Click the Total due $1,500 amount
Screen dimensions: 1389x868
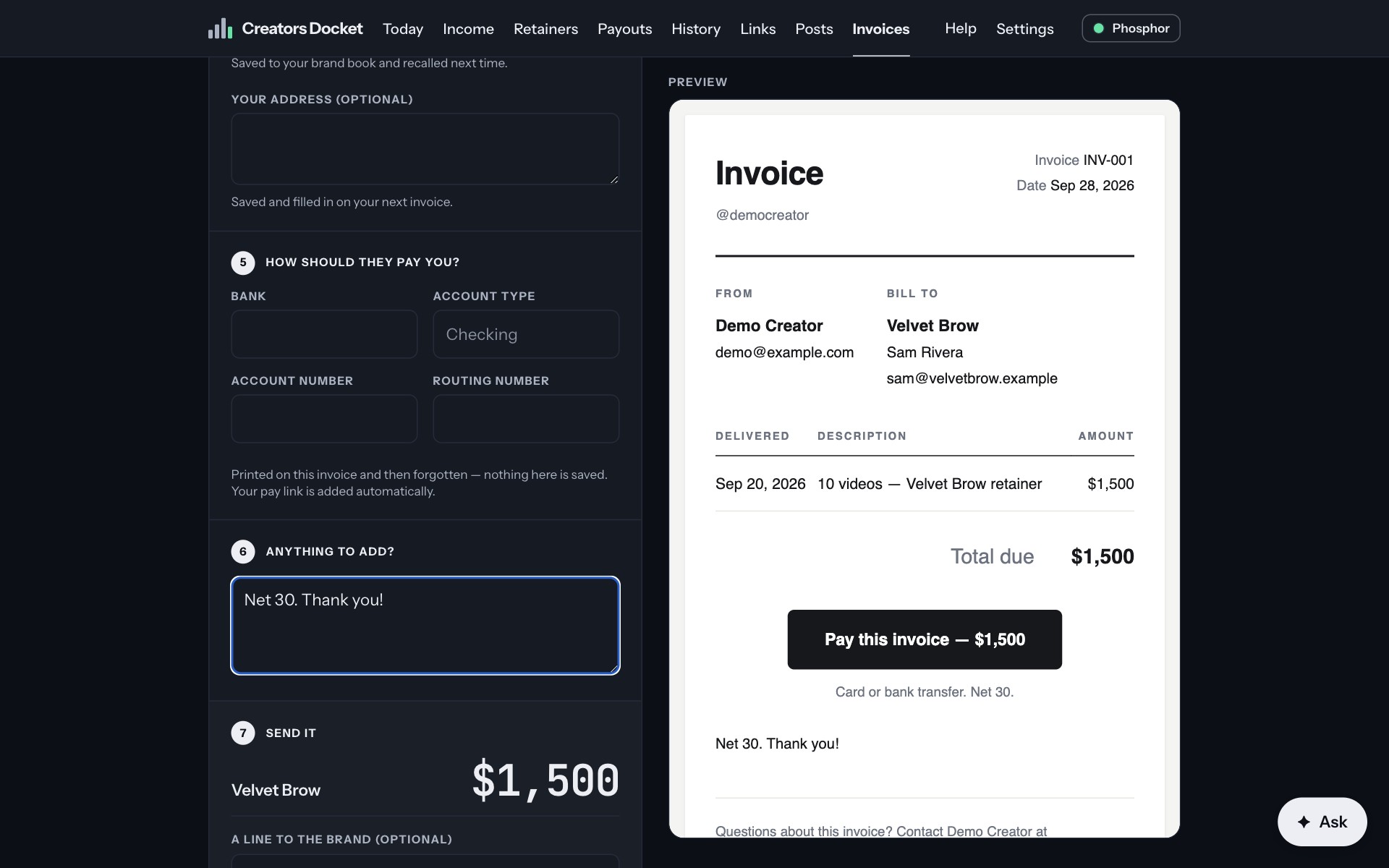pyautogui.click(x=1102, y=556)
